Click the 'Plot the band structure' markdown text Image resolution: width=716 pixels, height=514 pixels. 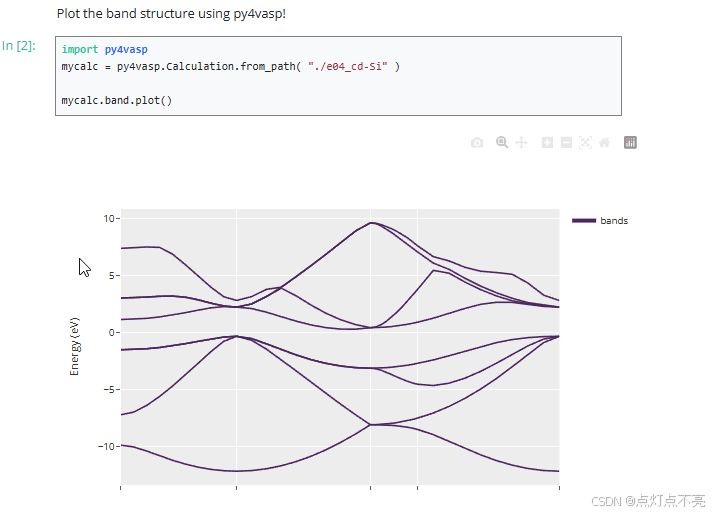[171, 14]
